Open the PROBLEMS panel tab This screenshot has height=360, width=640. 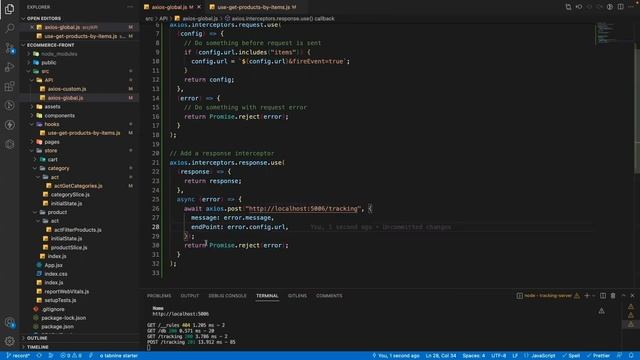tap(159, 296)
